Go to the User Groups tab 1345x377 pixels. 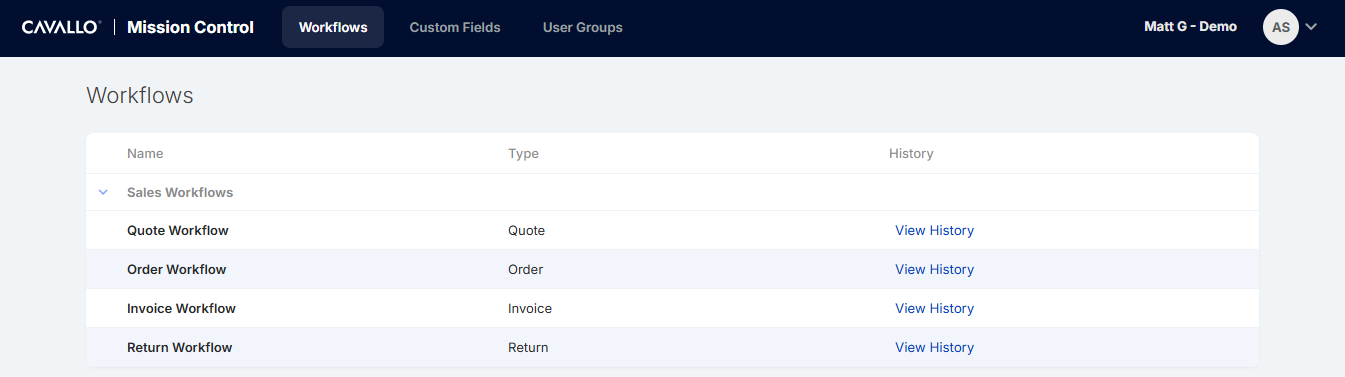pos(583,27)
